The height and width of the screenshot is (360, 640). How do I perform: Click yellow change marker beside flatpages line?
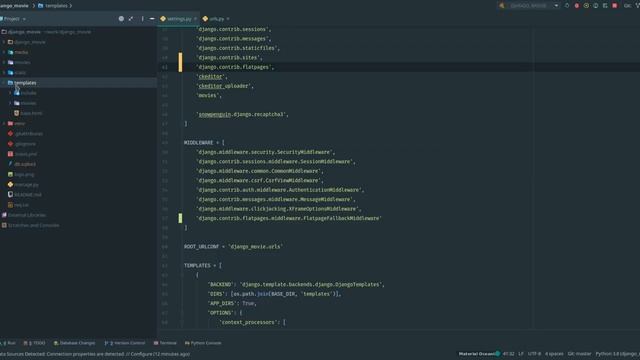[x=180, y=62]
